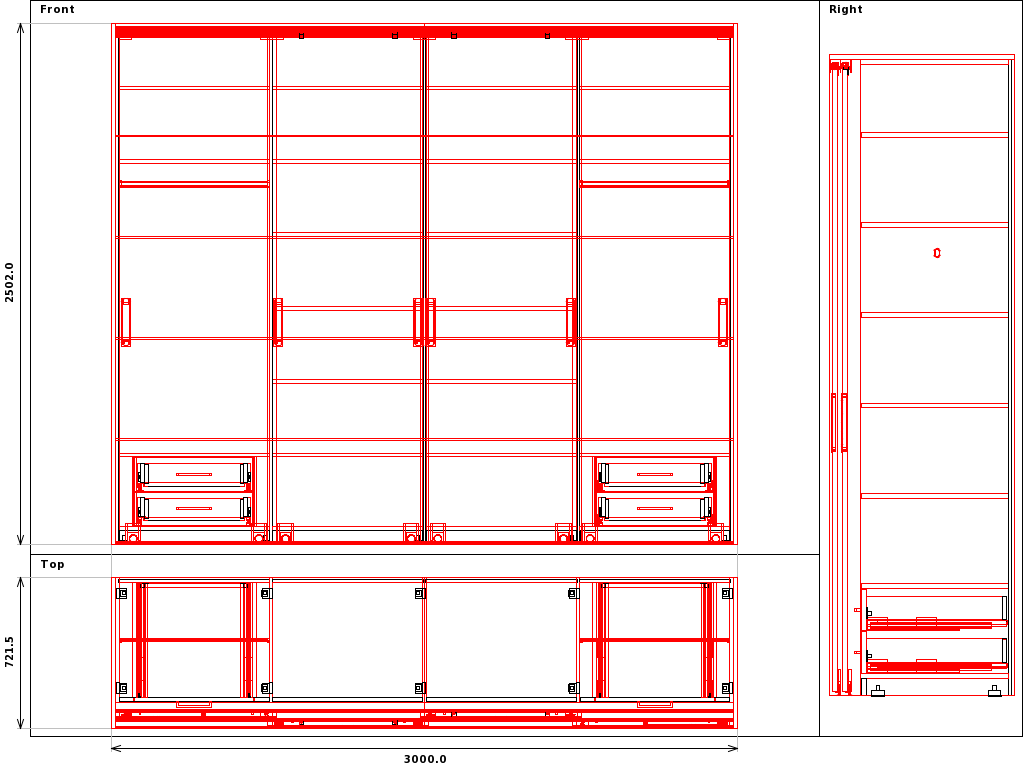
Task: Select the 2502.0 height dimension text
Action: pos(10,282)
